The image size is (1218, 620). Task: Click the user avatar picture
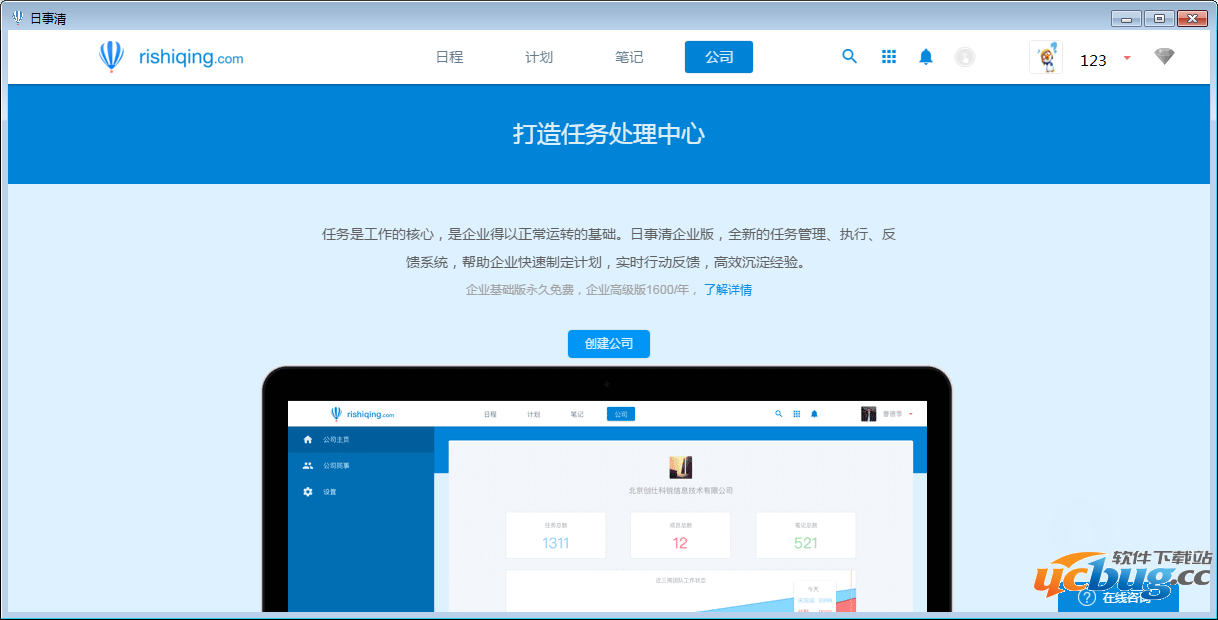point(1046,57)
